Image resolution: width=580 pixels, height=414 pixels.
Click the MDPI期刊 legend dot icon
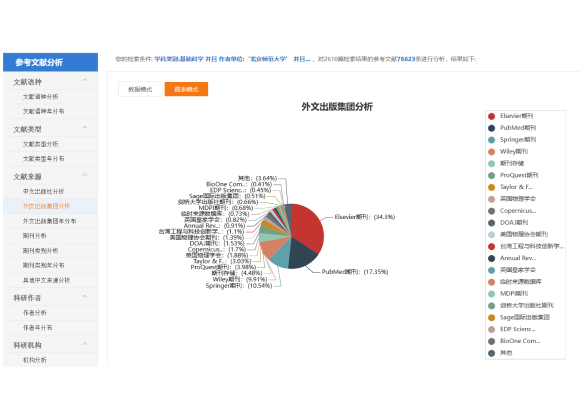(492, 294)
